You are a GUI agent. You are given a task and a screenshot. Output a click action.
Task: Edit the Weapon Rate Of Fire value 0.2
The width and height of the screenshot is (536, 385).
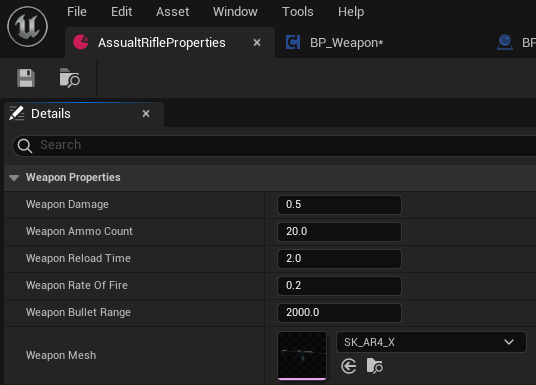pos(339,286)
